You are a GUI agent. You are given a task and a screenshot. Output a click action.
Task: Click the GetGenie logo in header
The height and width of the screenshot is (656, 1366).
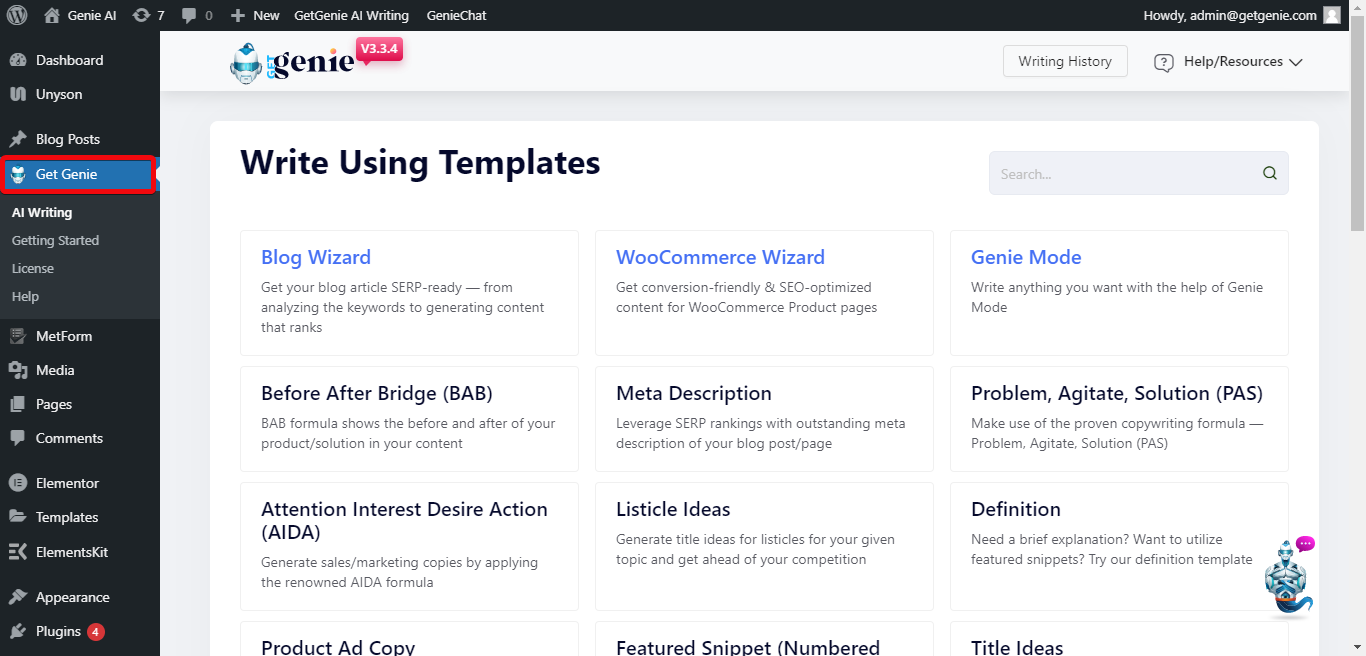(x=291, y=63)
